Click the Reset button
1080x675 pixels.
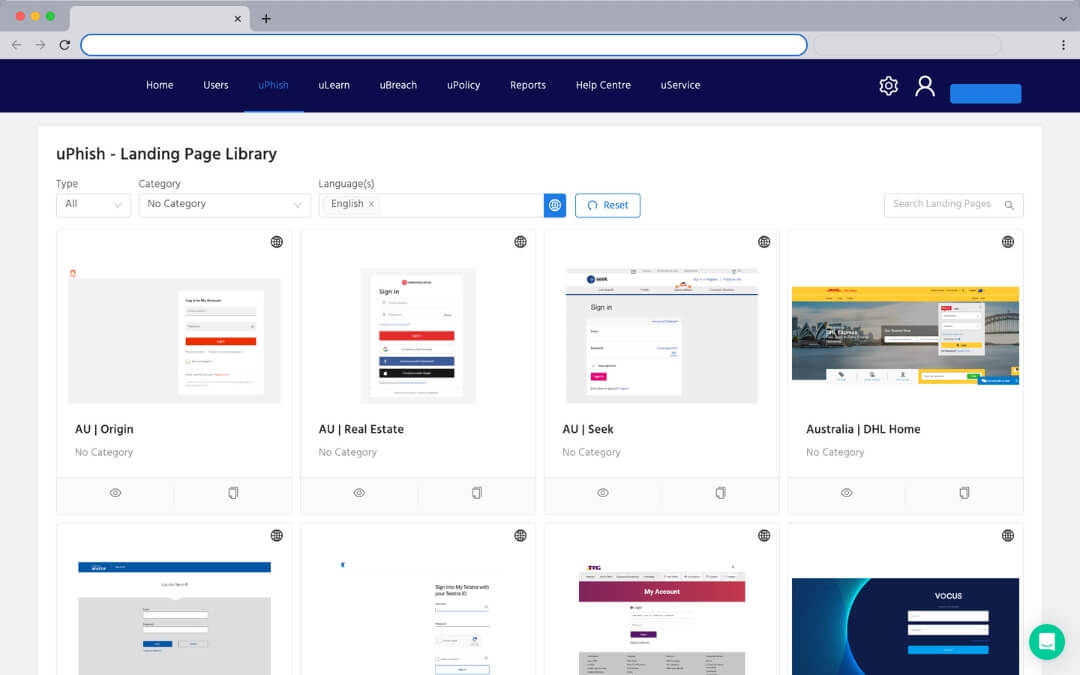point(607,205)
